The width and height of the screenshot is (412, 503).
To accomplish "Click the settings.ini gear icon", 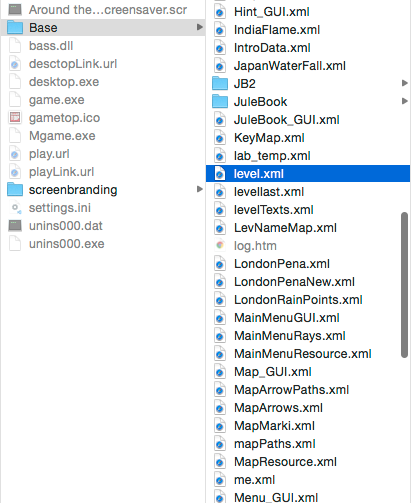I will click(15, 208).
